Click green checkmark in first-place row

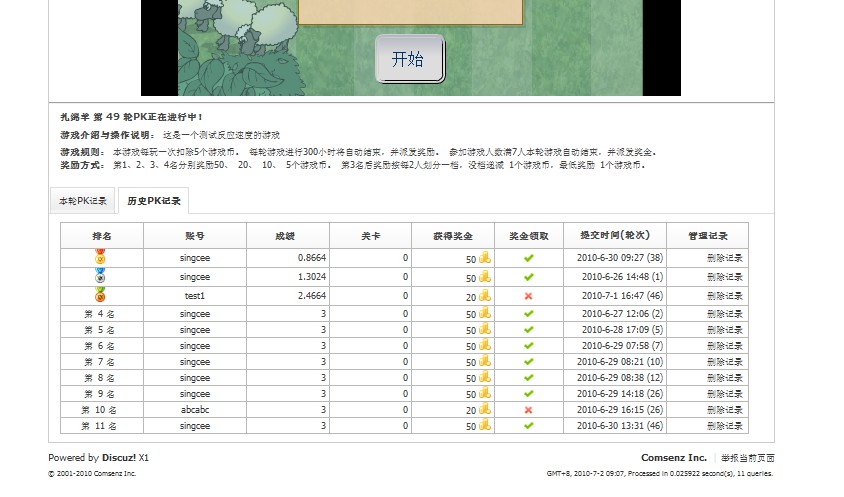click(528, 258)
